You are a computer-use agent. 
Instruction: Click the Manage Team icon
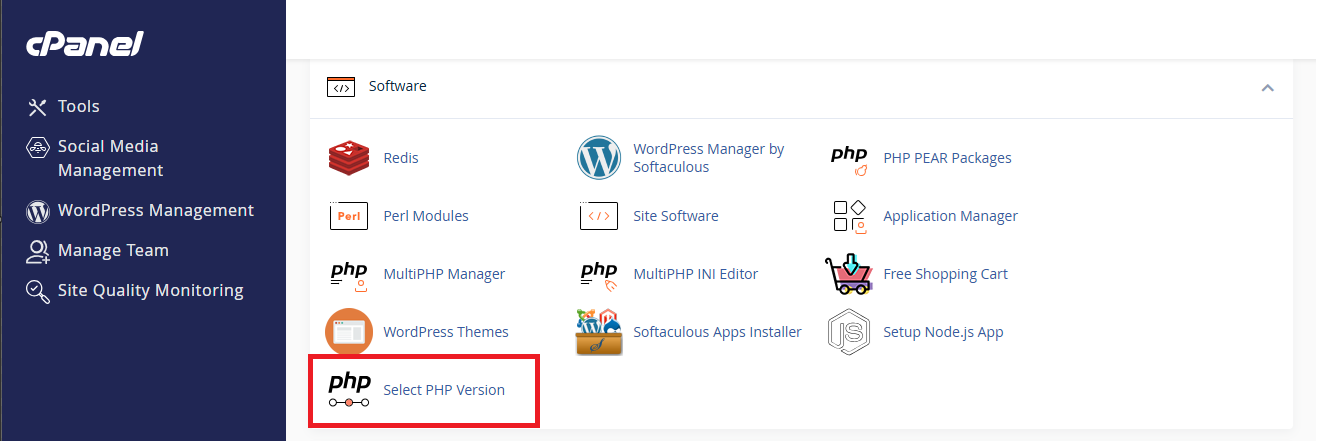(x=38, y=251)
